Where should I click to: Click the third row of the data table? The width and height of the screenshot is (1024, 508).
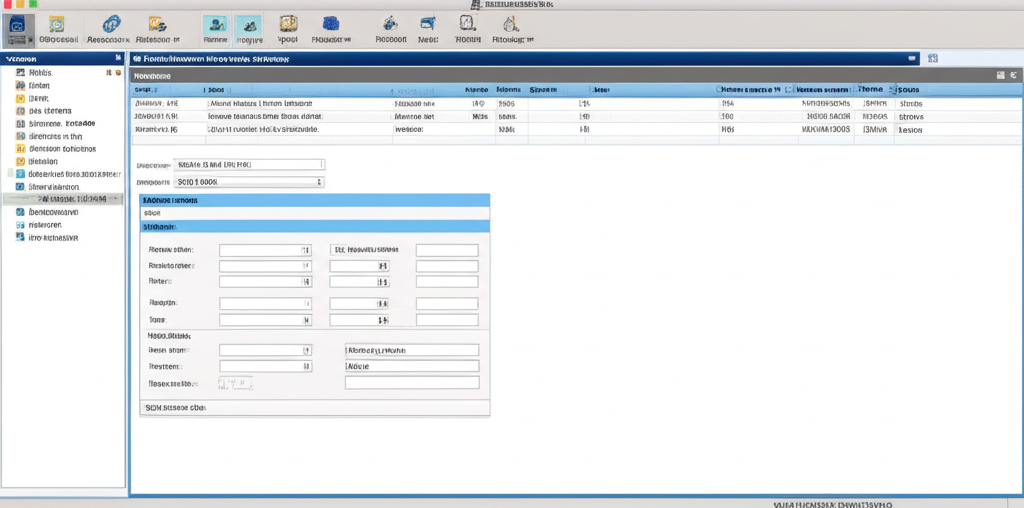[577, 129]
